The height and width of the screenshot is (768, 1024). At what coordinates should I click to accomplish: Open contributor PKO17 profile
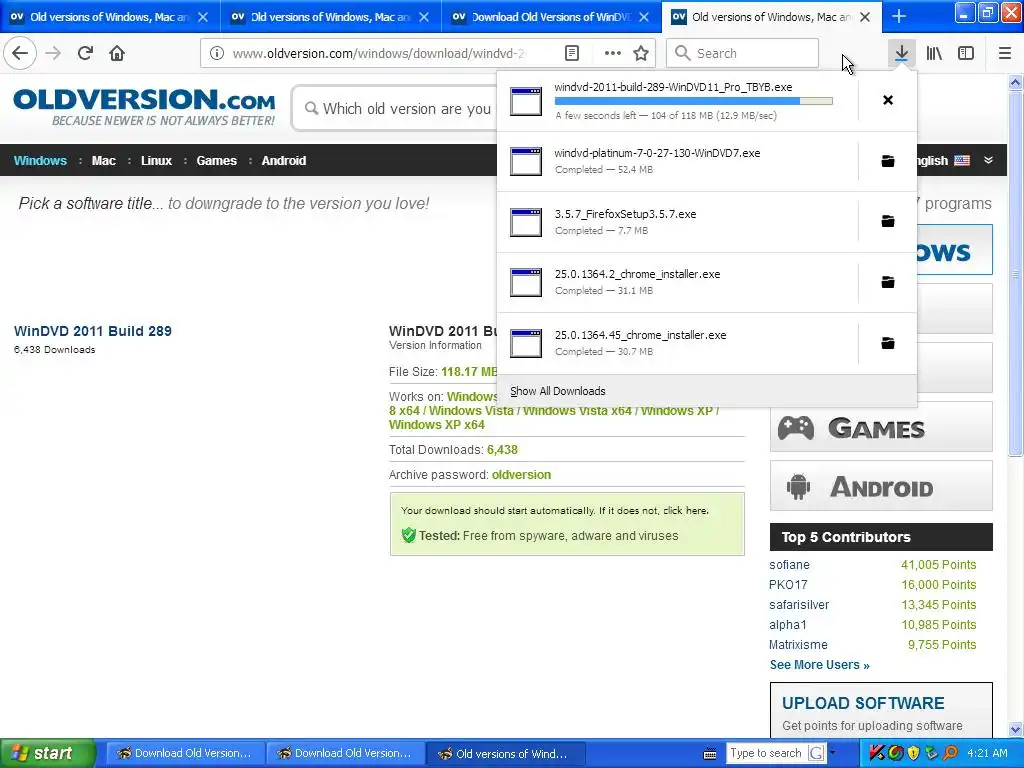(x=788, y=585)
